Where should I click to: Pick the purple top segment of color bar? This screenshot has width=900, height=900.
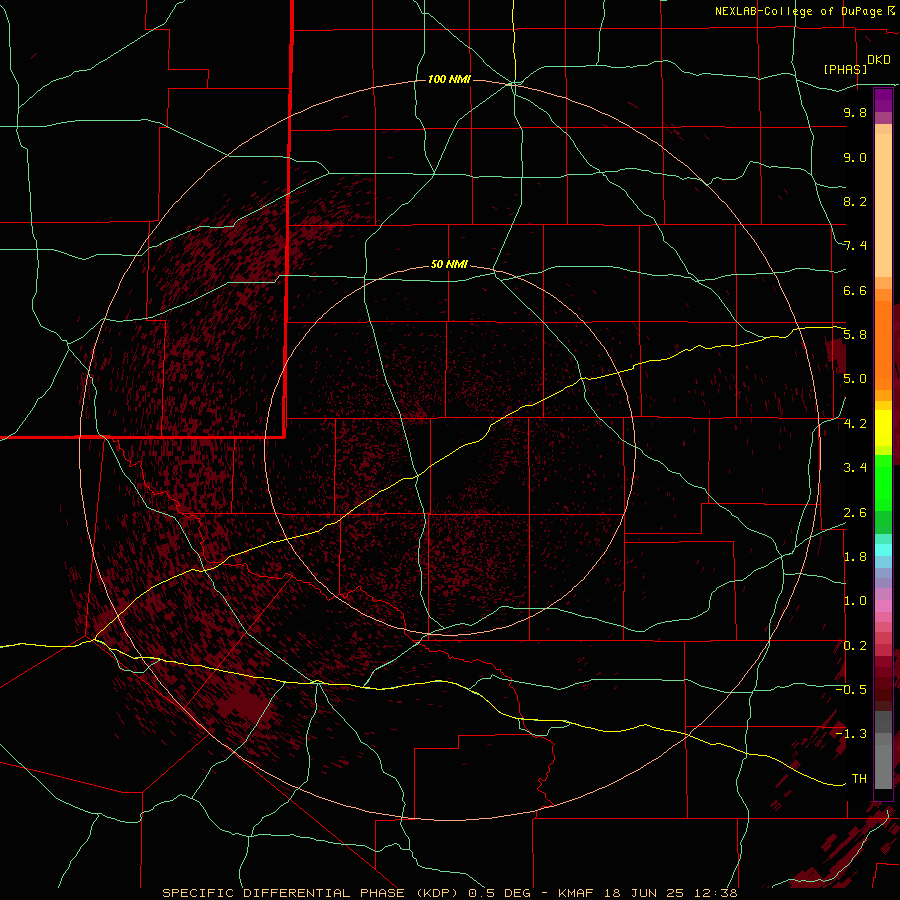click(883, 100)
